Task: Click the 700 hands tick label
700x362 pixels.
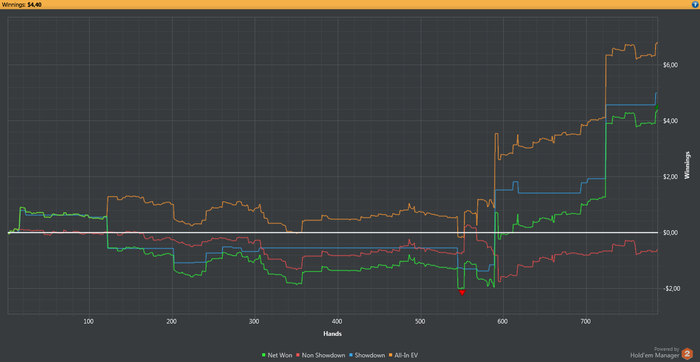Action: [586, 321]
